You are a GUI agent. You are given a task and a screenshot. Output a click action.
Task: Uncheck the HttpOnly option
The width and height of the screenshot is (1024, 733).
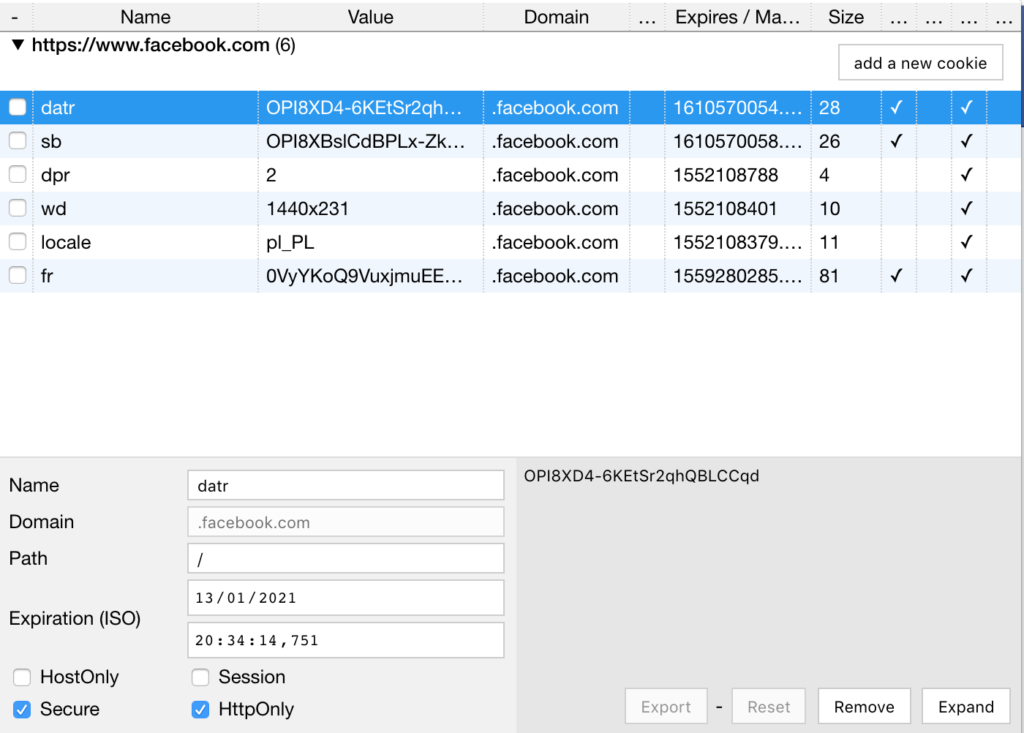point(200,709)
